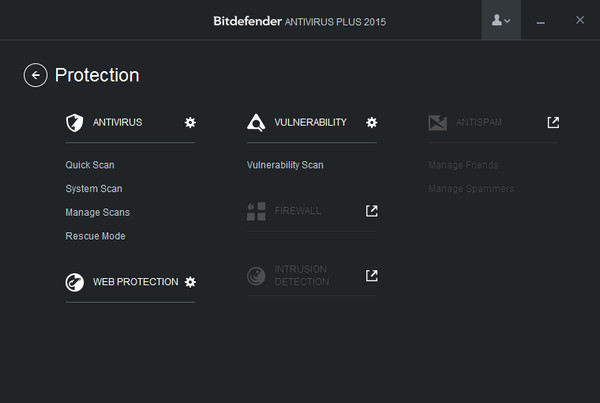Image resolution: width=600 pixels, height=403 pixels.
Task: Open Manage Friends list
Action: tap(463, 165)
